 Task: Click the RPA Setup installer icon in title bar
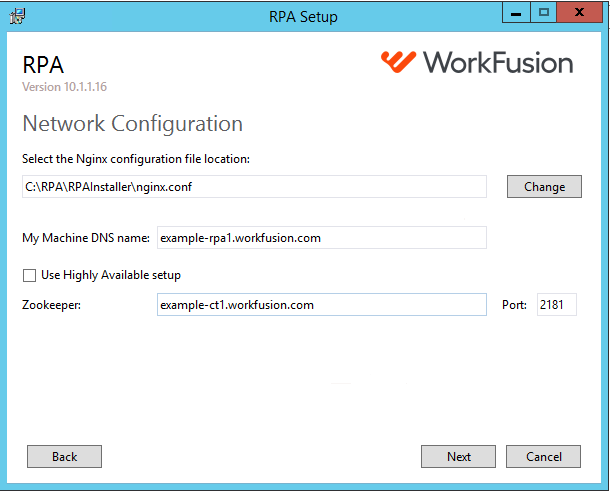point(17,16)
